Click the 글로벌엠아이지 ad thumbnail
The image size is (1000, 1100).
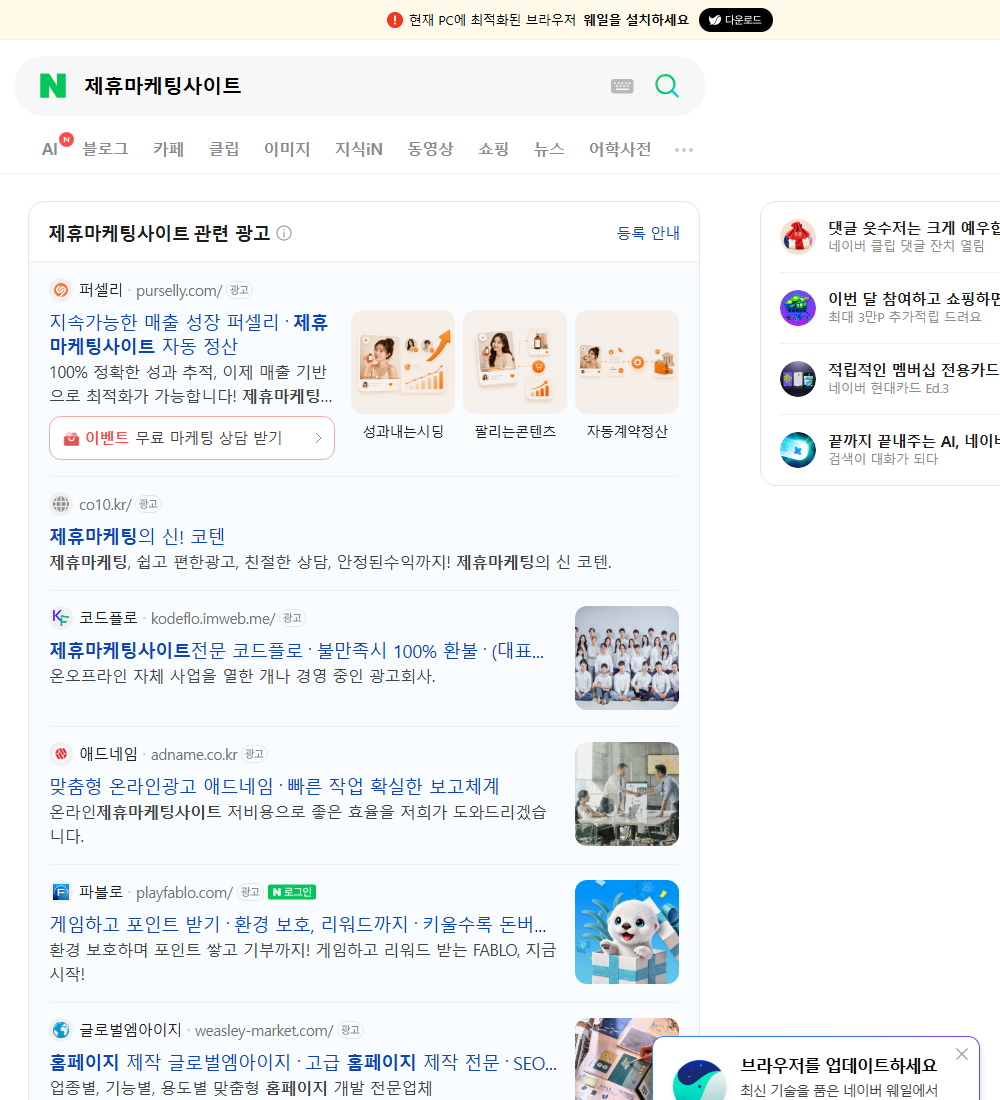point(614,1059)
